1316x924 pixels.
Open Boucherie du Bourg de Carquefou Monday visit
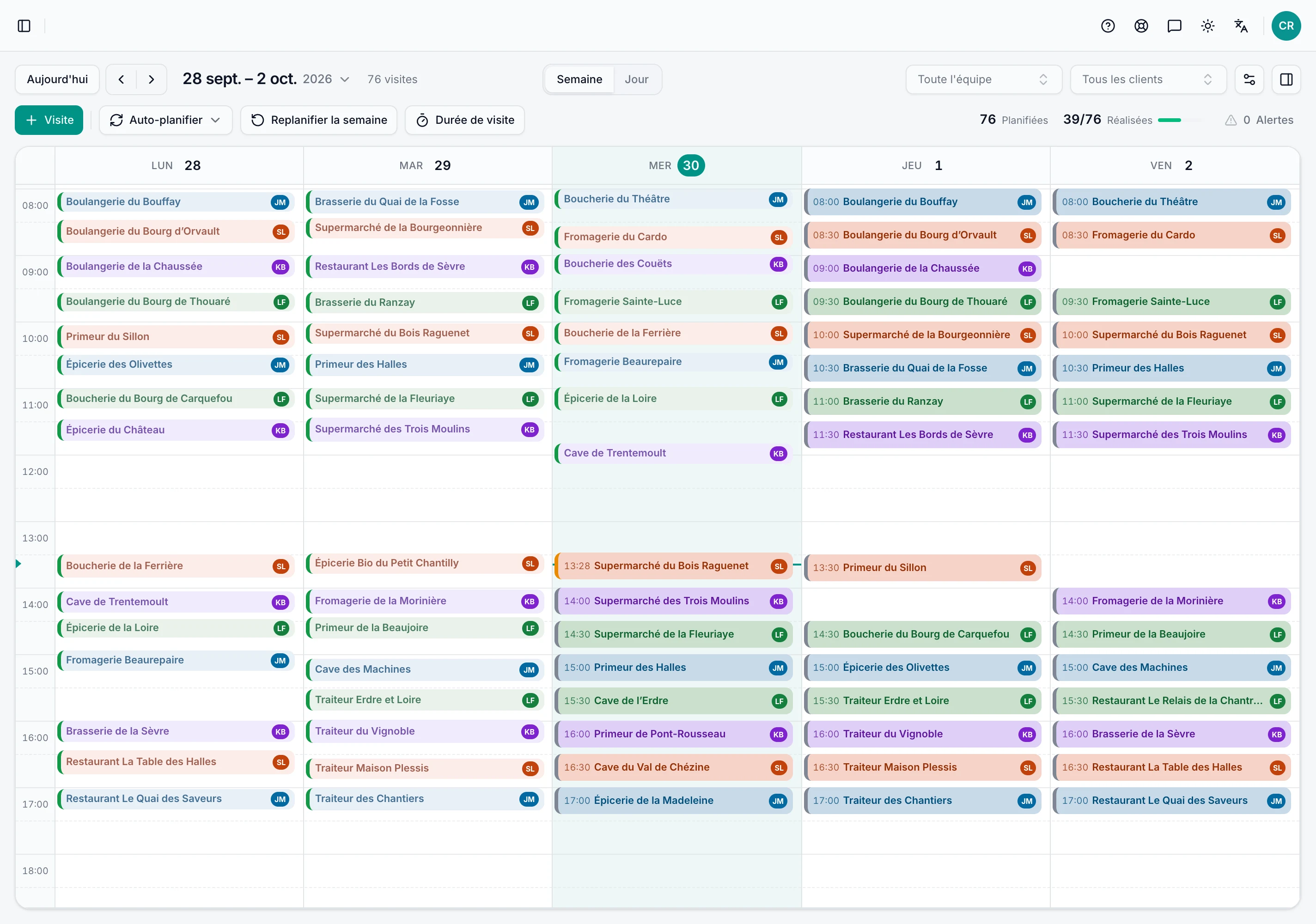[176, 398]
